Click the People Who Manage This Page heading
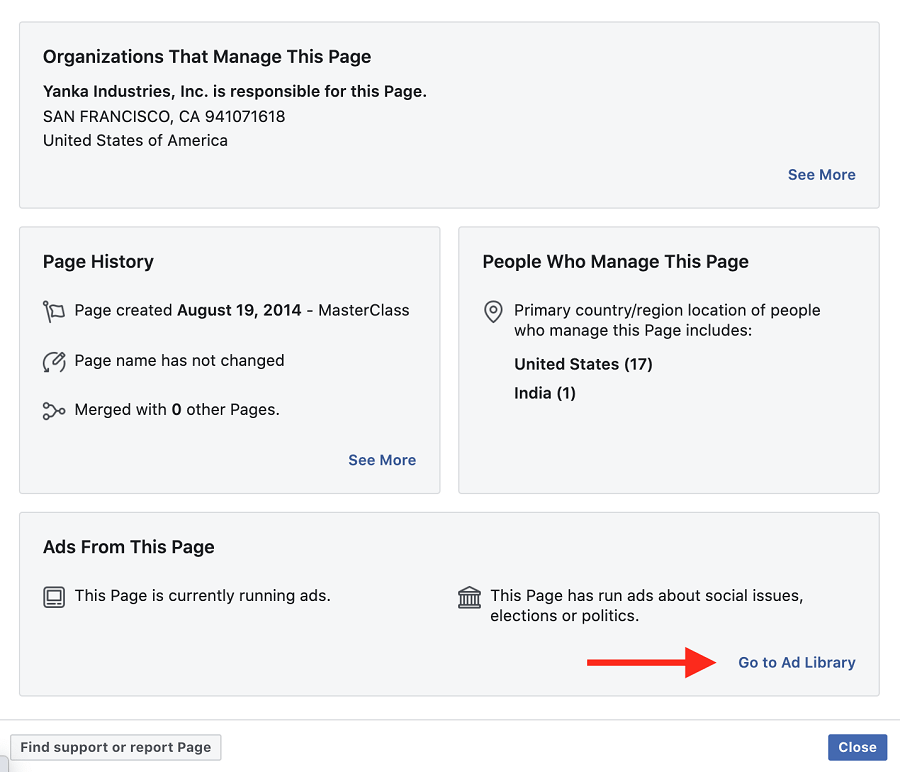 615,262
